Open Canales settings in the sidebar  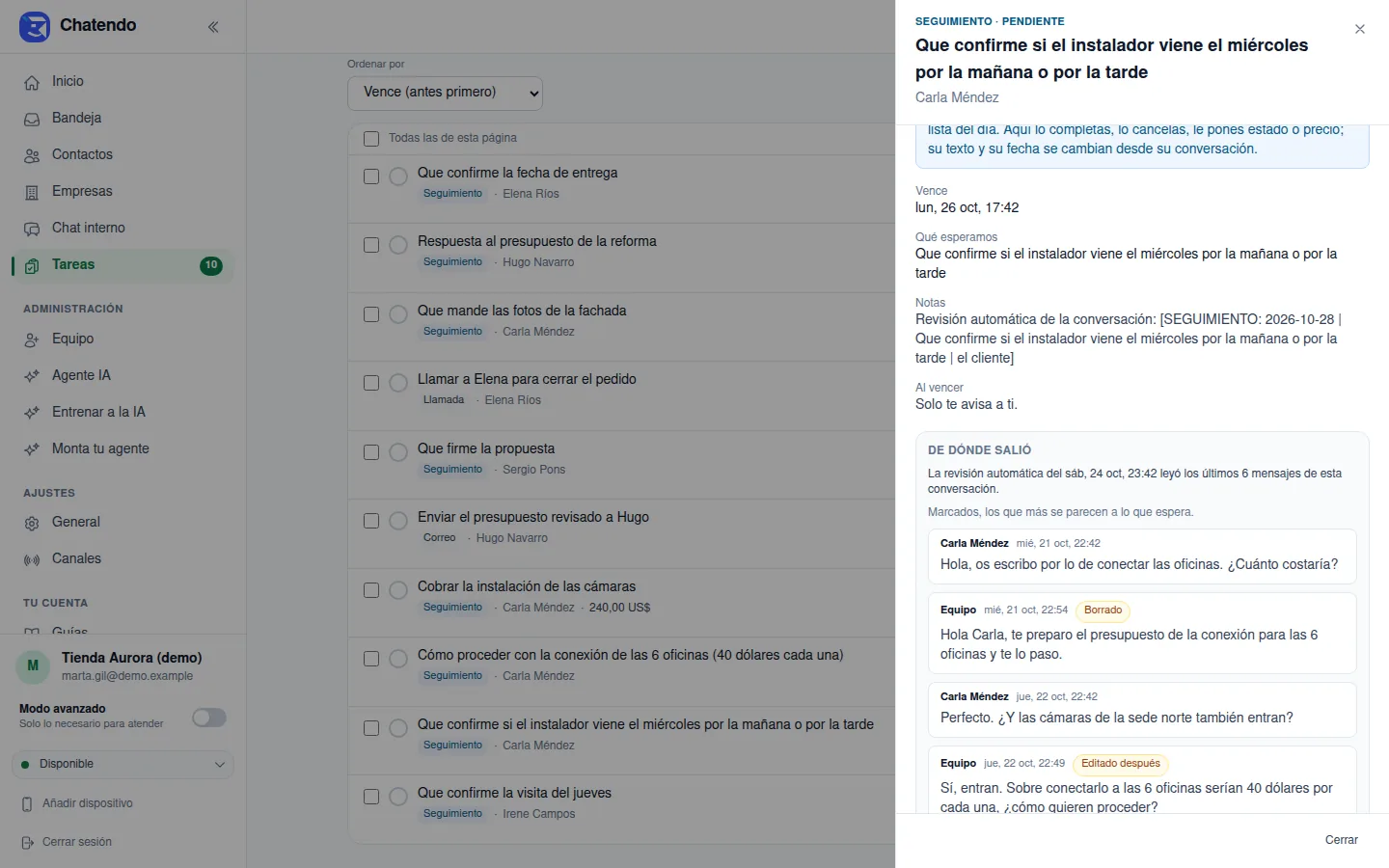click(x=123, y=559)
